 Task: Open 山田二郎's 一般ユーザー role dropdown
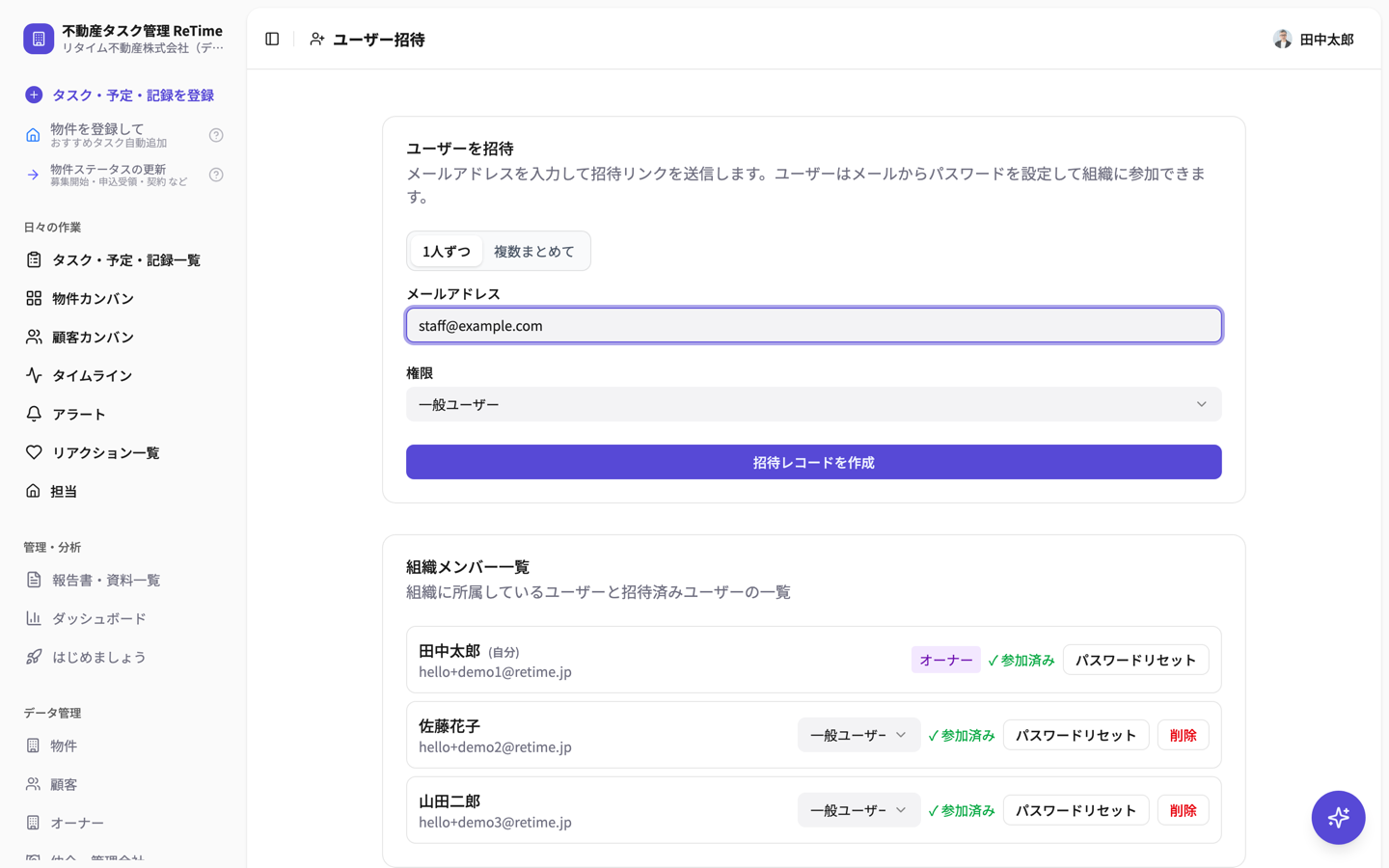(858, 810)
